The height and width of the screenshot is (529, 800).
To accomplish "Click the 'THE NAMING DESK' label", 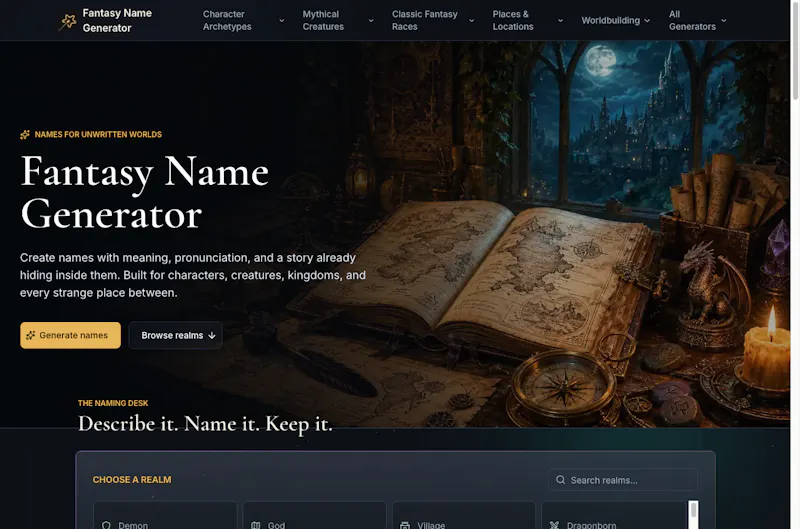I will 113,403.
